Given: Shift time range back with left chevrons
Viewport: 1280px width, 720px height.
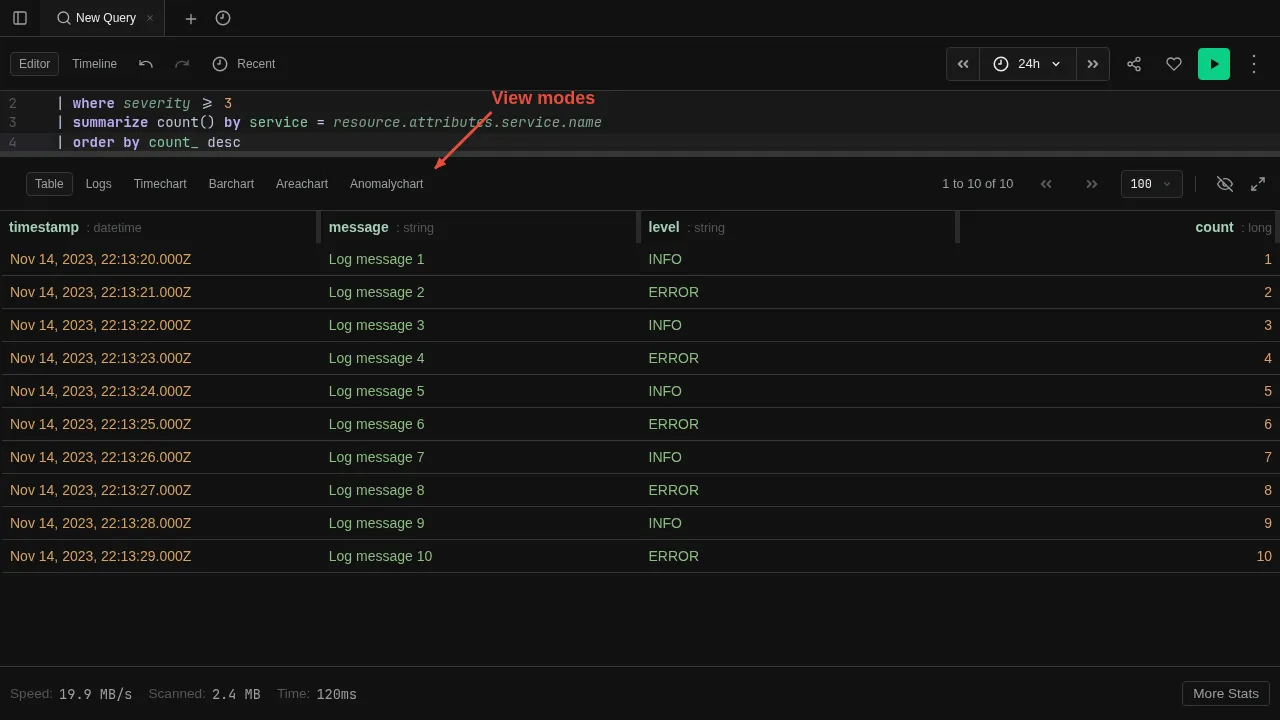Looking at the screenshot, I should [962, 63].
